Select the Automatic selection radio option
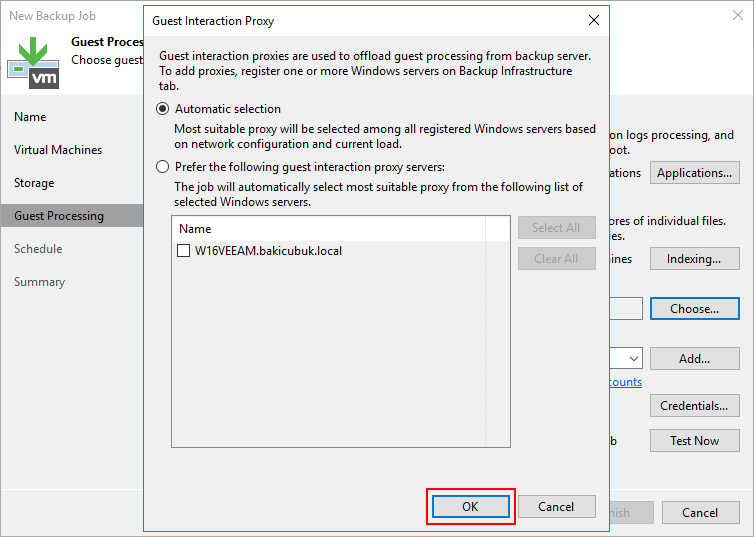 coord(163,109)
